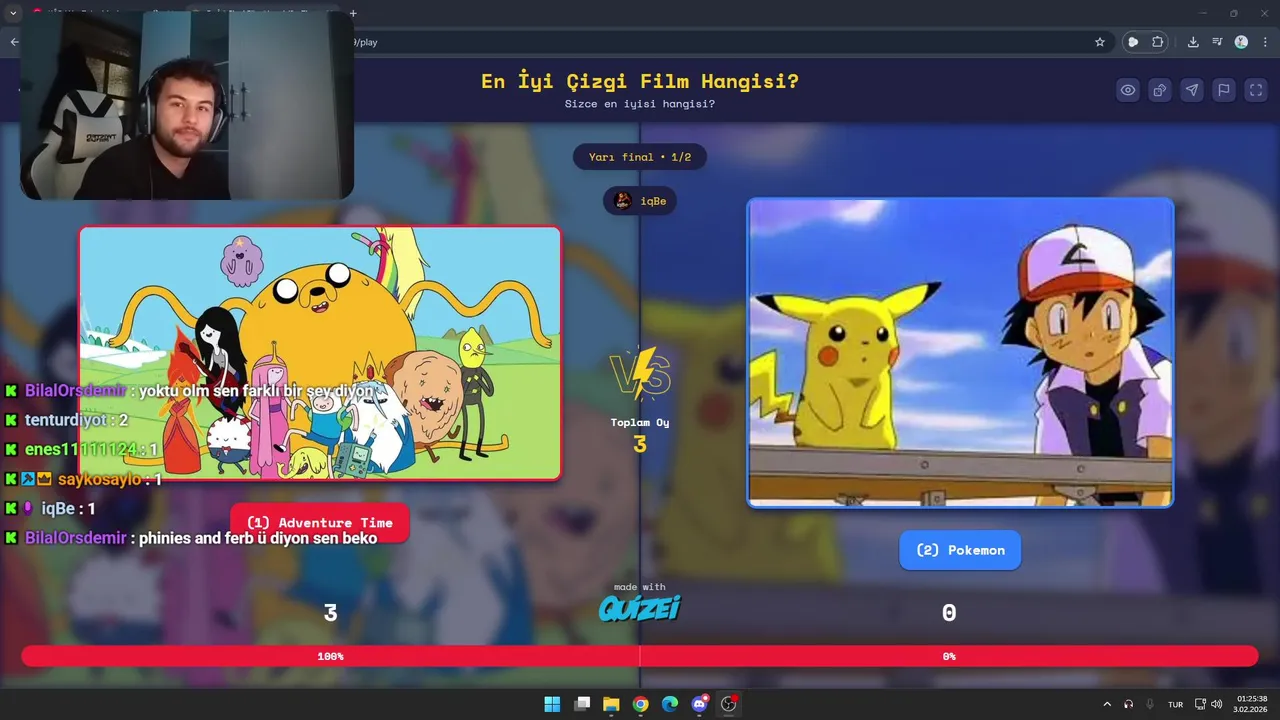Click the eye visibility icon in Quizei header

click(1128, 90)
